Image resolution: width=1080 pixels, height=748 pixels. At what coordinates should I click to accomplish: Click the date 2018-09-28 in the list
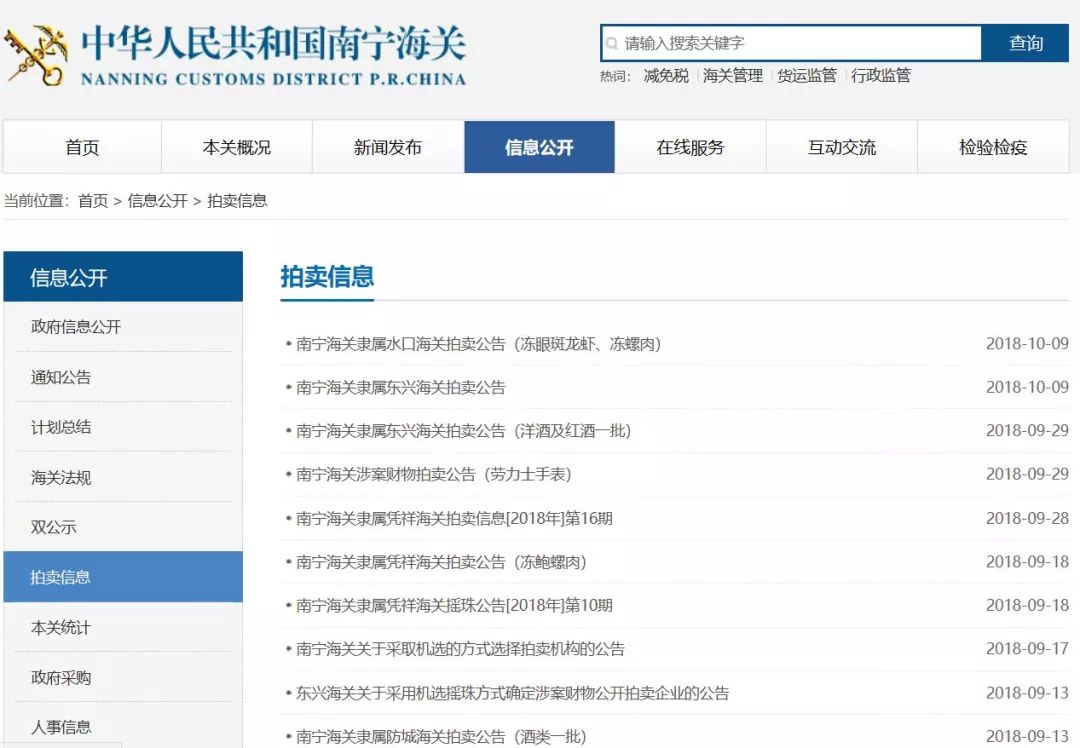[x=1027, y=518]
